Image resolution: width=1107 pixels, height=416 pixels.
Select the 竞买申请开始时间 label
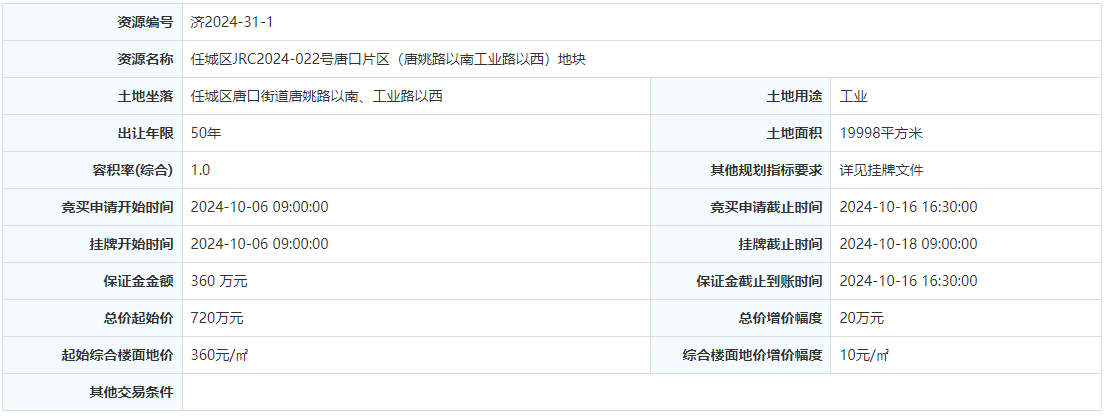pyautogui.click(x=116, y=207)
